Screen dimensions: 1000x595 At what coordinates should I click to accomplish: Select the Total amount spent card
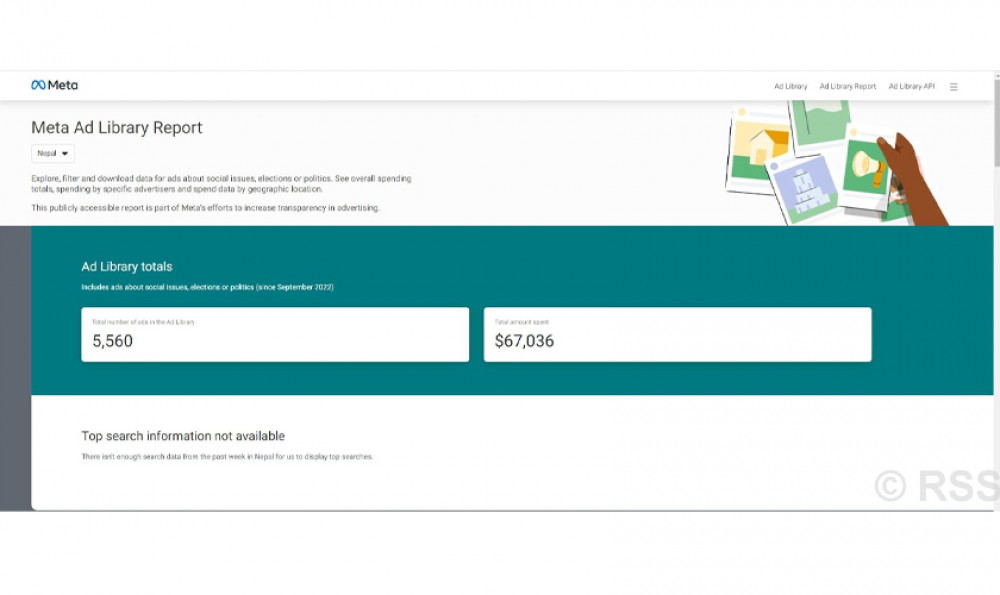[677, 334]
